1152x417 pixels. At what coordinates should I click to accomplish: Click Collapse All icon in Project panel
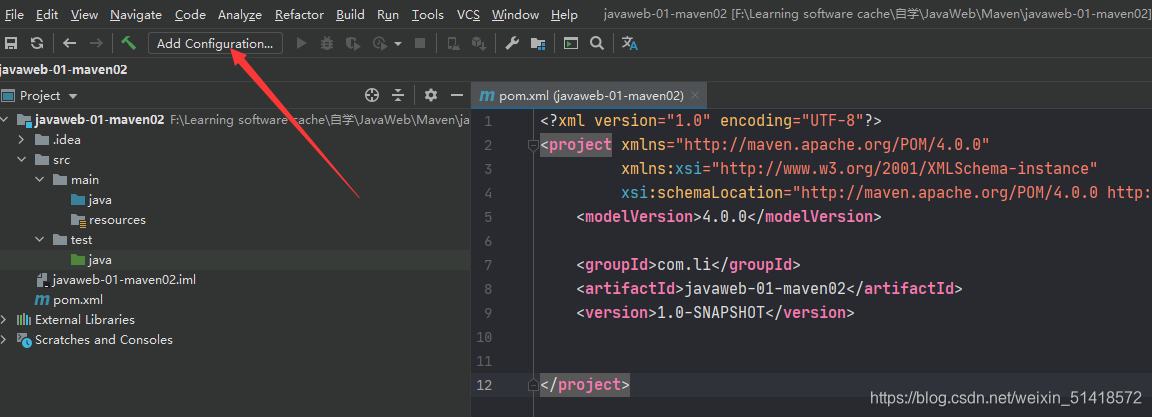[x=398, y=95]
